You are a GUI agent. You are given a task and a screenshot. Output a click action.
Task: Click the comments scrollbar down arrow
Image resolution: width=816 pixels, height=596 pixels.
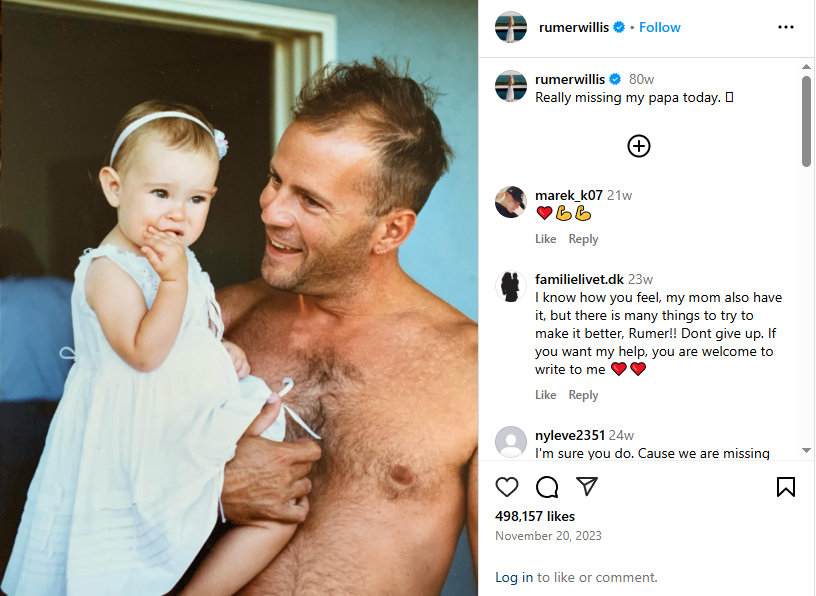[806, 451]
